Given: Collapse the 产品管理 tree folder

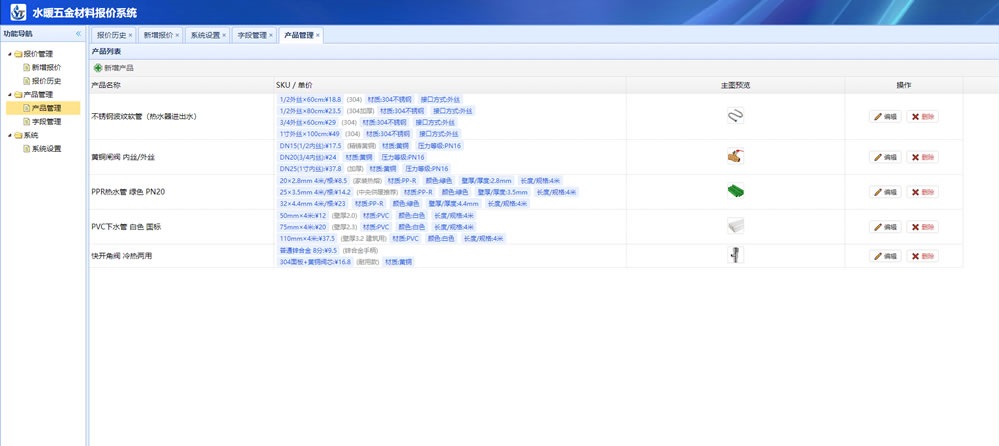Looking at the screenshot, I should point(10,95).
